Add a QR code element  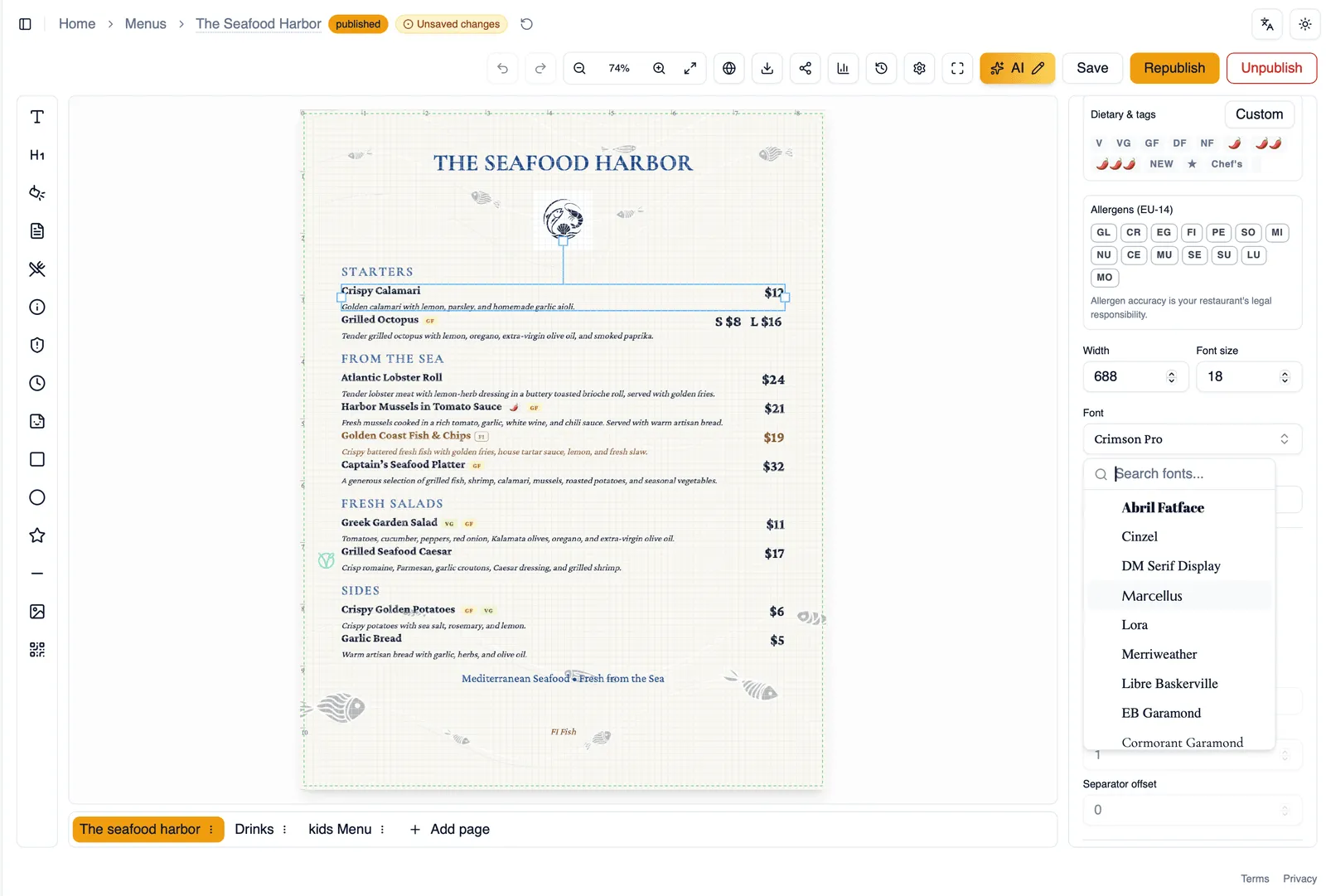(37, 650)
